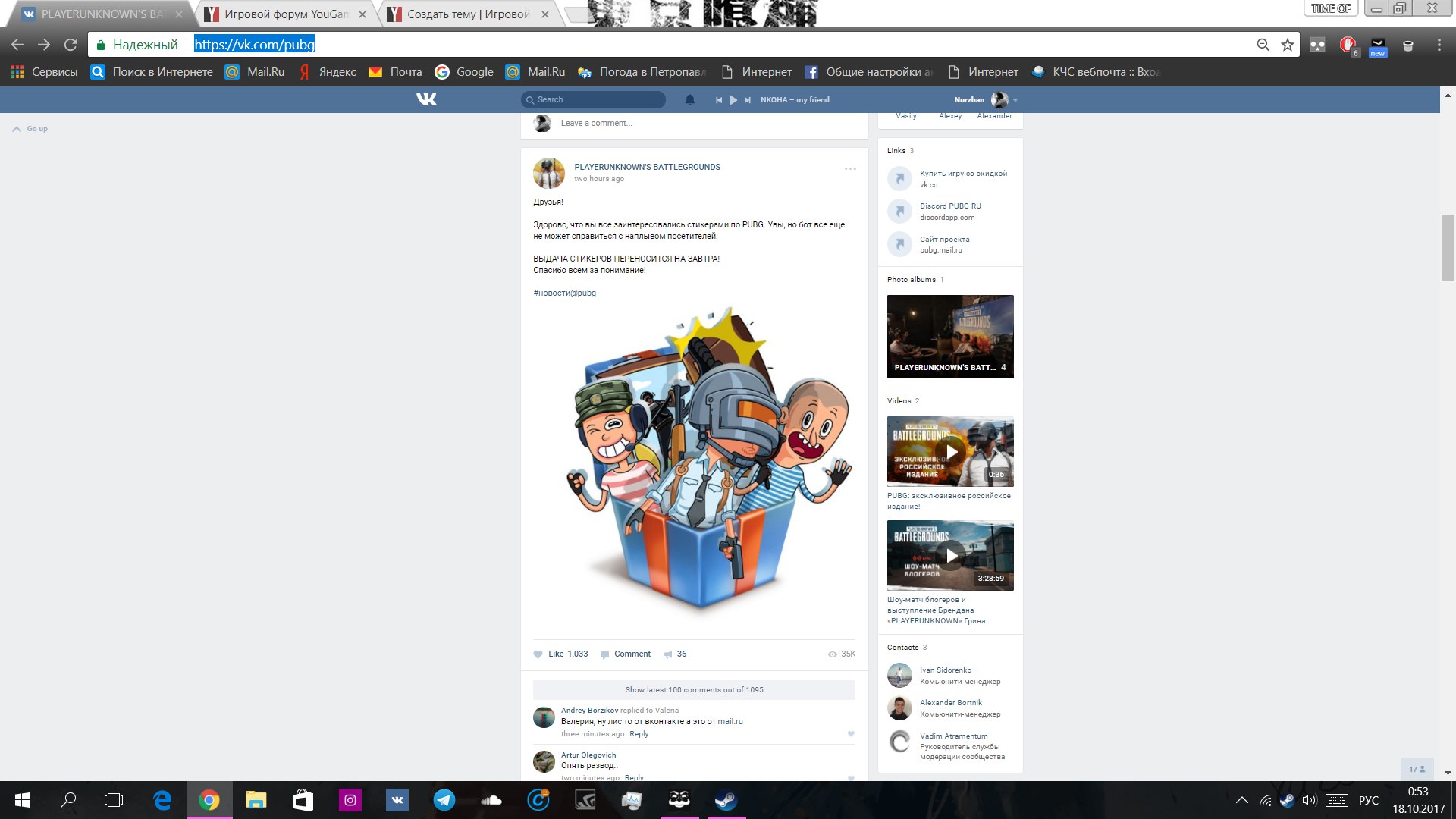Open Artur Olegovich's profile
Viewport: 1456px width, 819px height.
(588, 755)
